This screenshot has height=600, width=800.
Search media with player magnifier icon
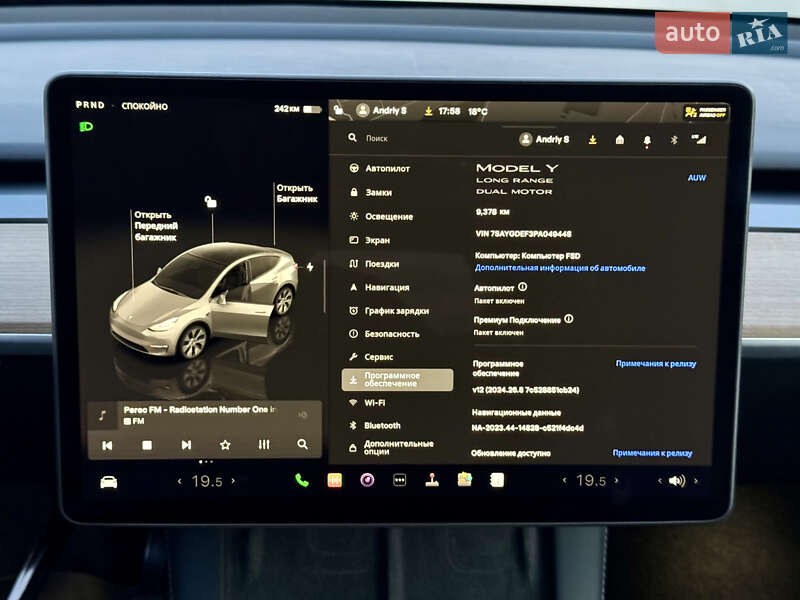pyautogui.click(x=303, y=444)
